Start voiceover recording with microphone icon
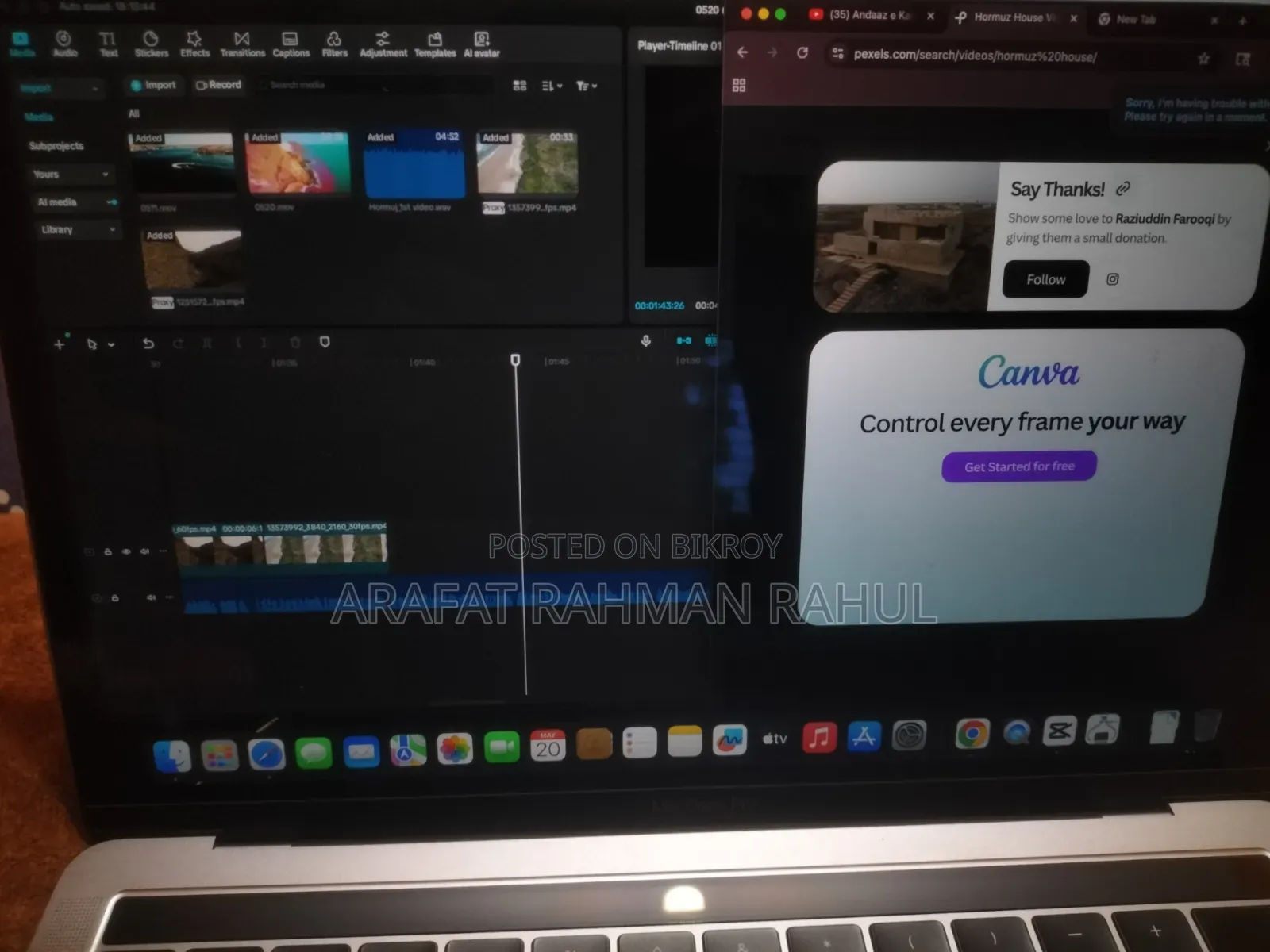1270x952 pixels. pyautogui.click(x=646, y=341)
